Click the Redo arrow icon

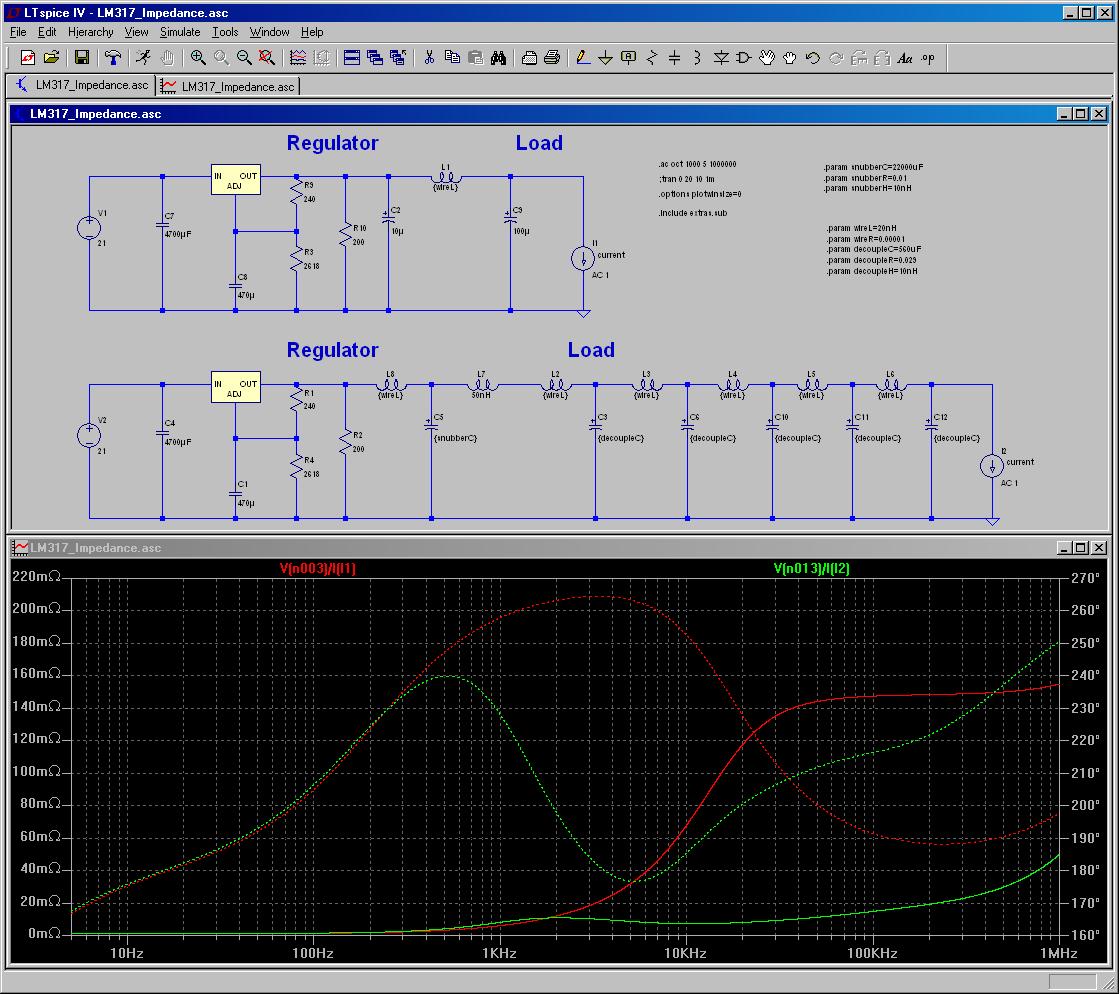point(836,58)
